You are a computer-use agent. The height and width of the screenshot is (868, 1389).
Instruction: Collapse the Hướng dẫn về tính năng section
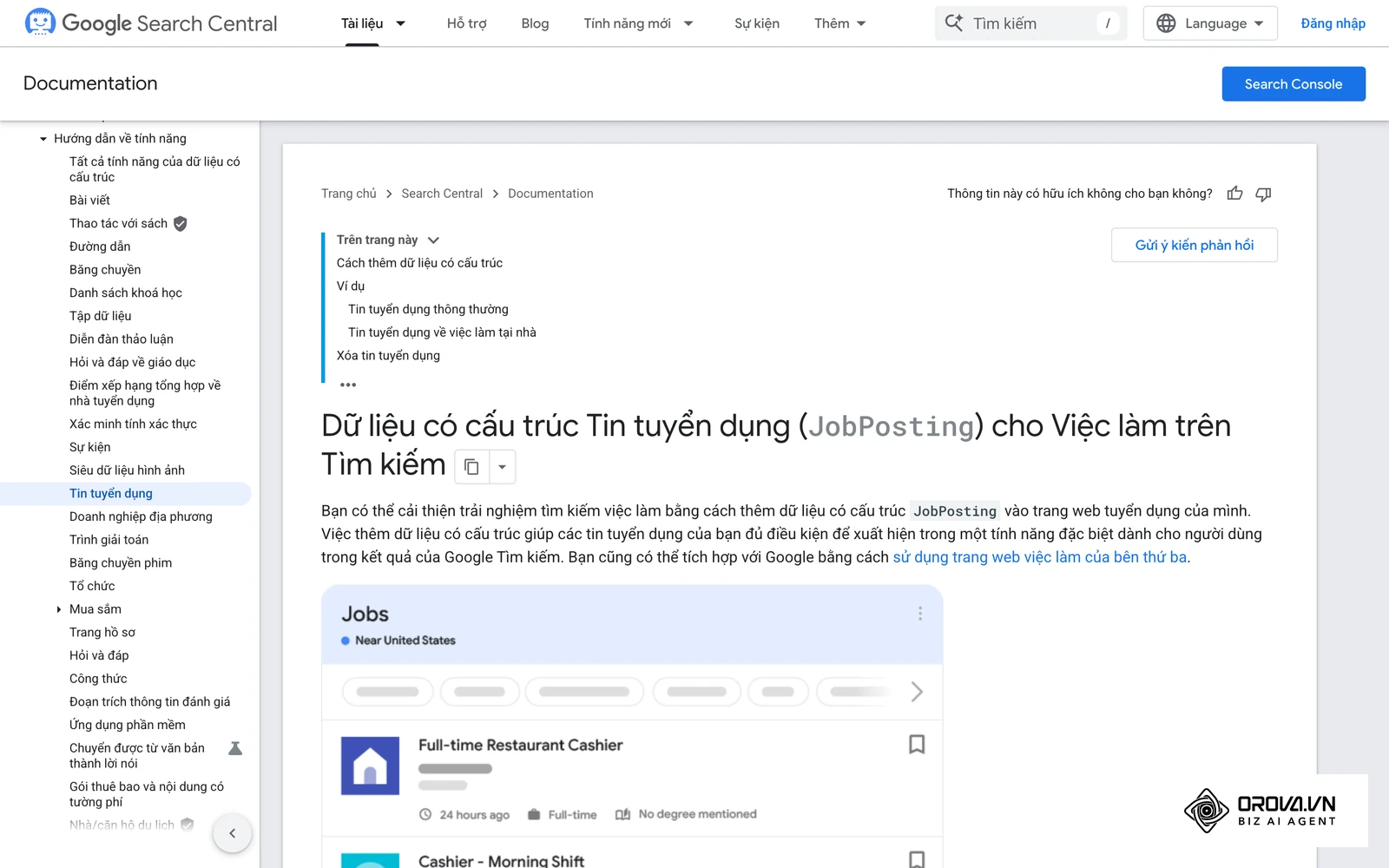43,139
